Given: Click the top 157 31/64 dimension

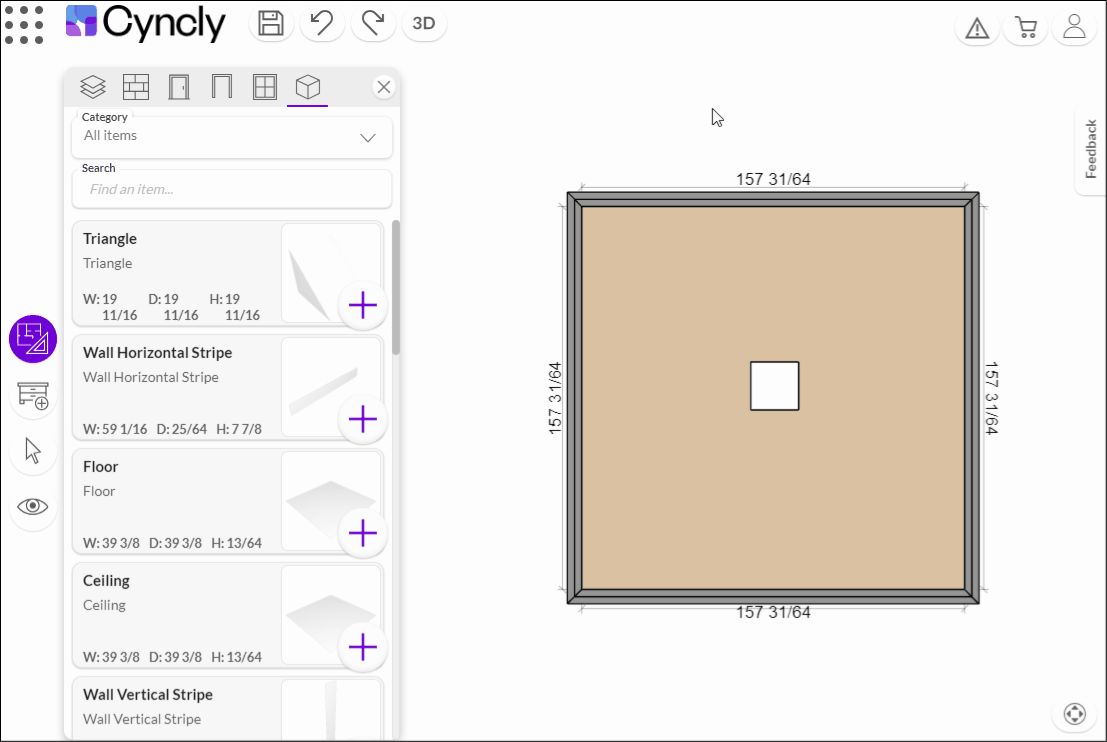Looking at the screenshot, I should [773, 179].
